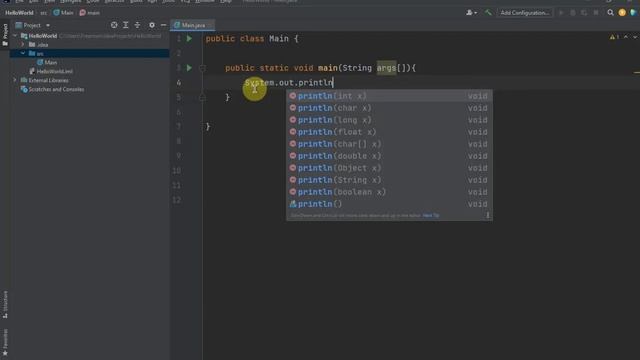Choose println(float x) from the completion list
This screenshot has height=360, width=640.
(x=389, y=132)
